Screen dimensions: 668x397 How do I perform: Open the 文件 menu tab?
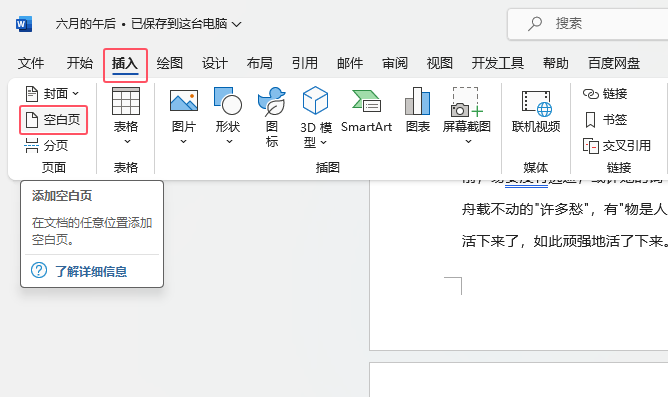(x=31, y=63)
